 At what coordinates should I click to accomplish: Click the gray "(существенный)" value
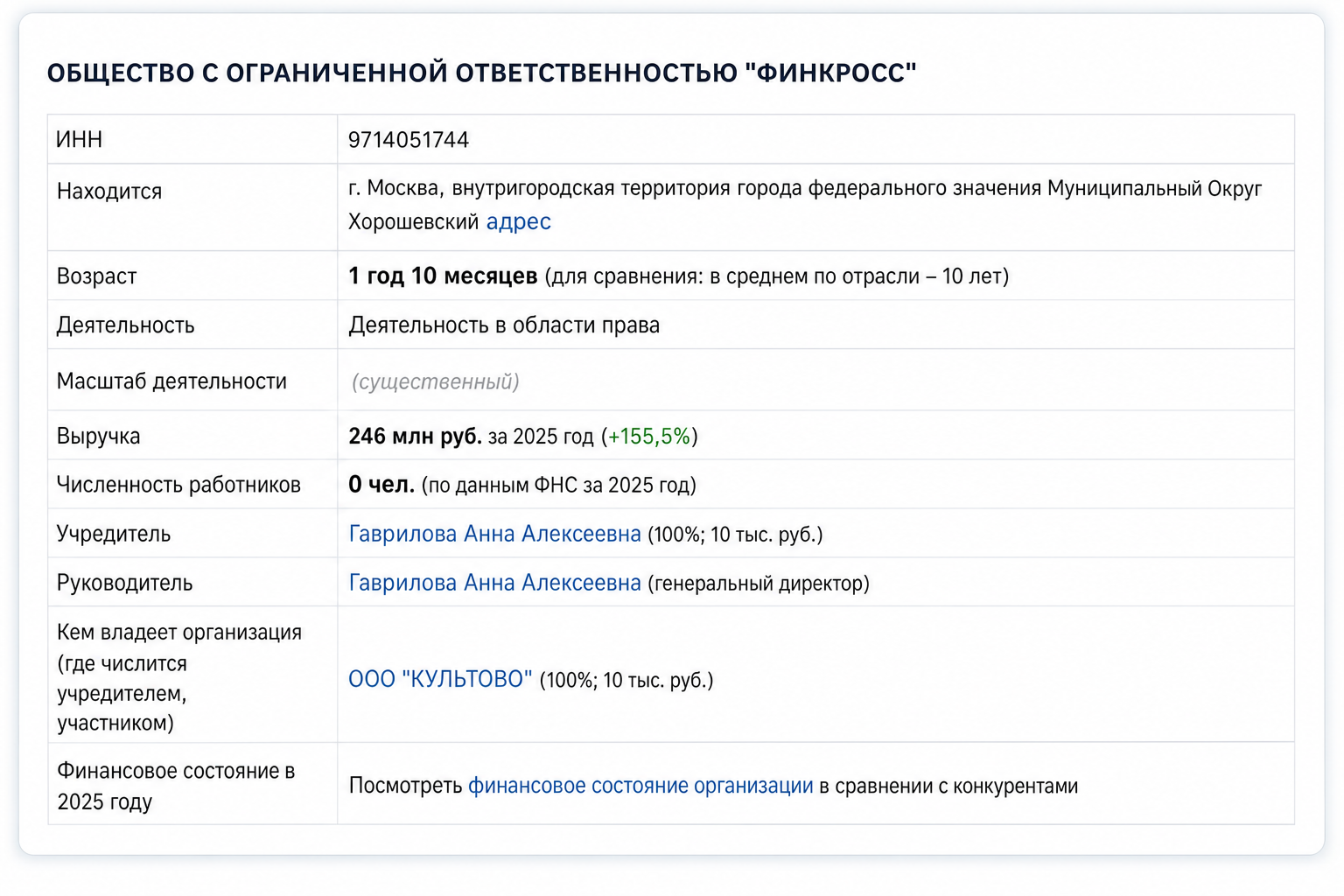click(x=436, y=381)
